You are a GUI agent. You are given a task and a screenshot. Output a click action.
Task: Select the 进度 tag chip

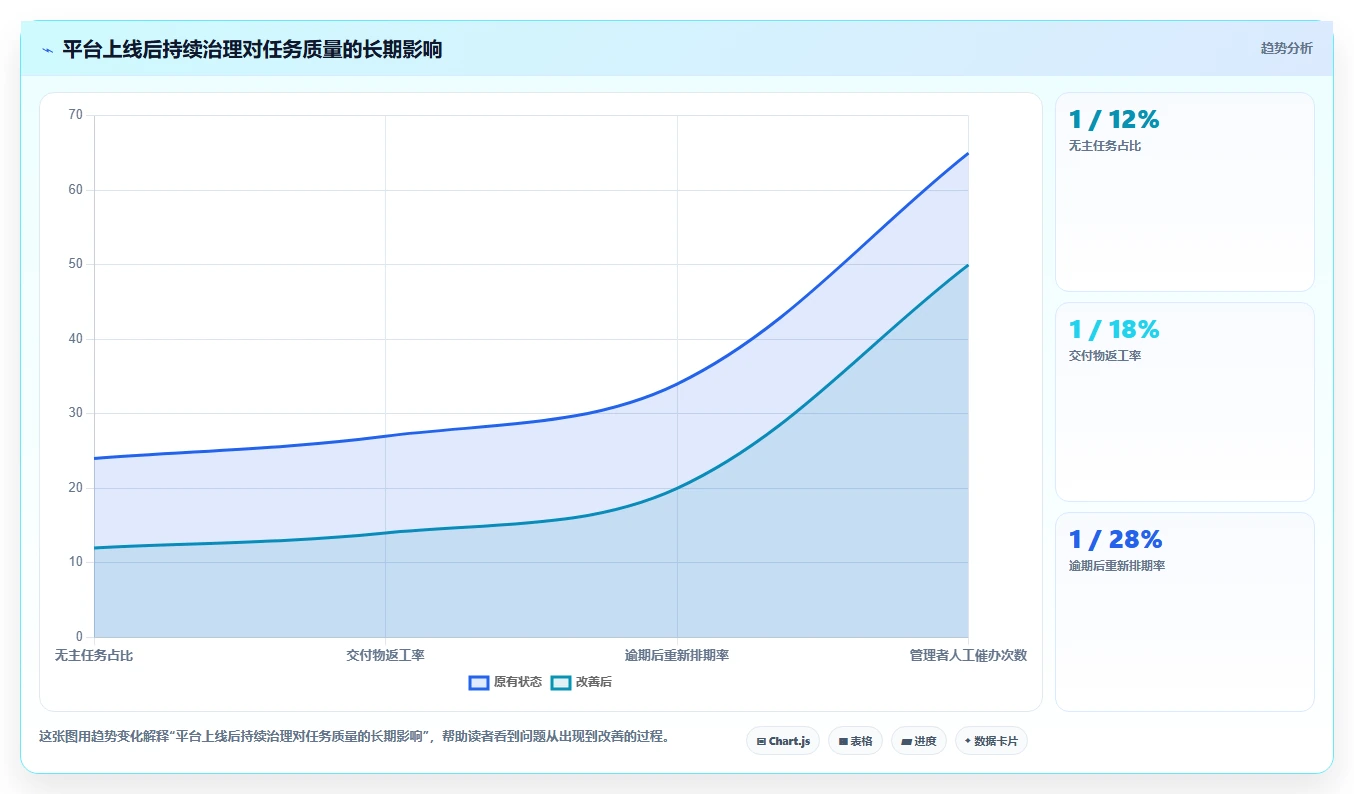(x=918, y=741)
